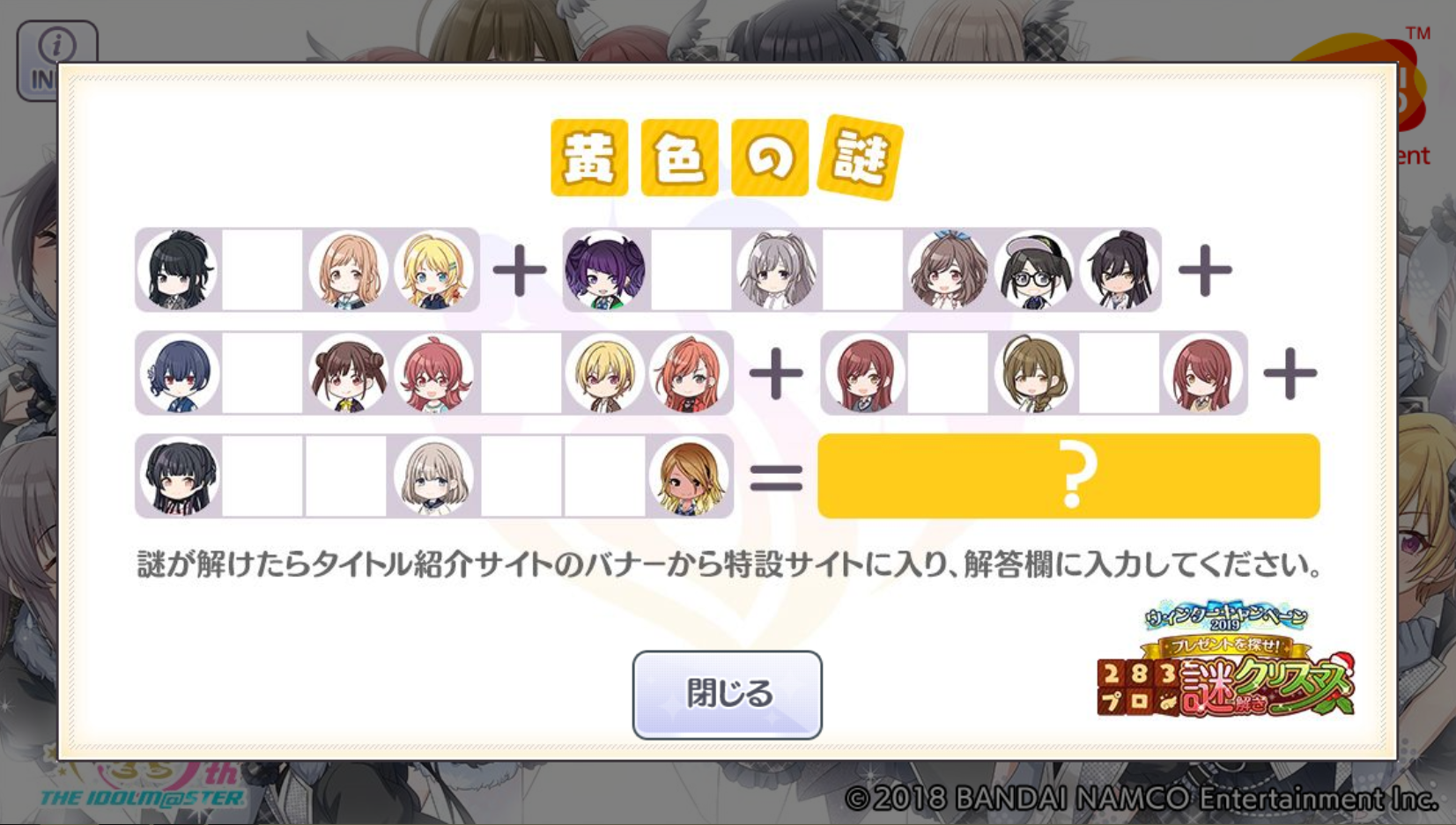Select the purple twin-tail hair character icon
This screenshot has height=825, width=1456.
tap(605, 269)
